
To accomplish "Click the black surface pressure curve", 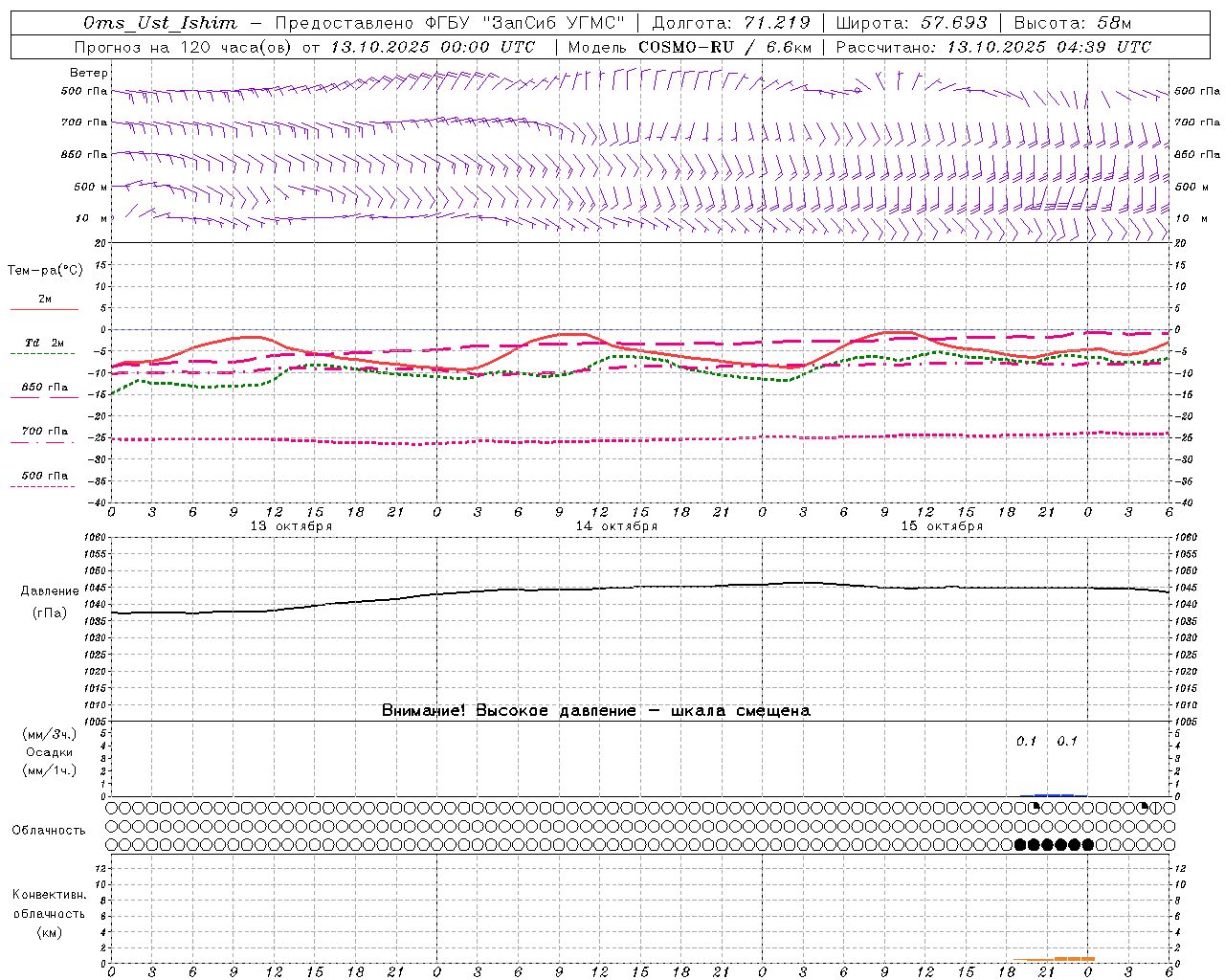I will (639, 588).
